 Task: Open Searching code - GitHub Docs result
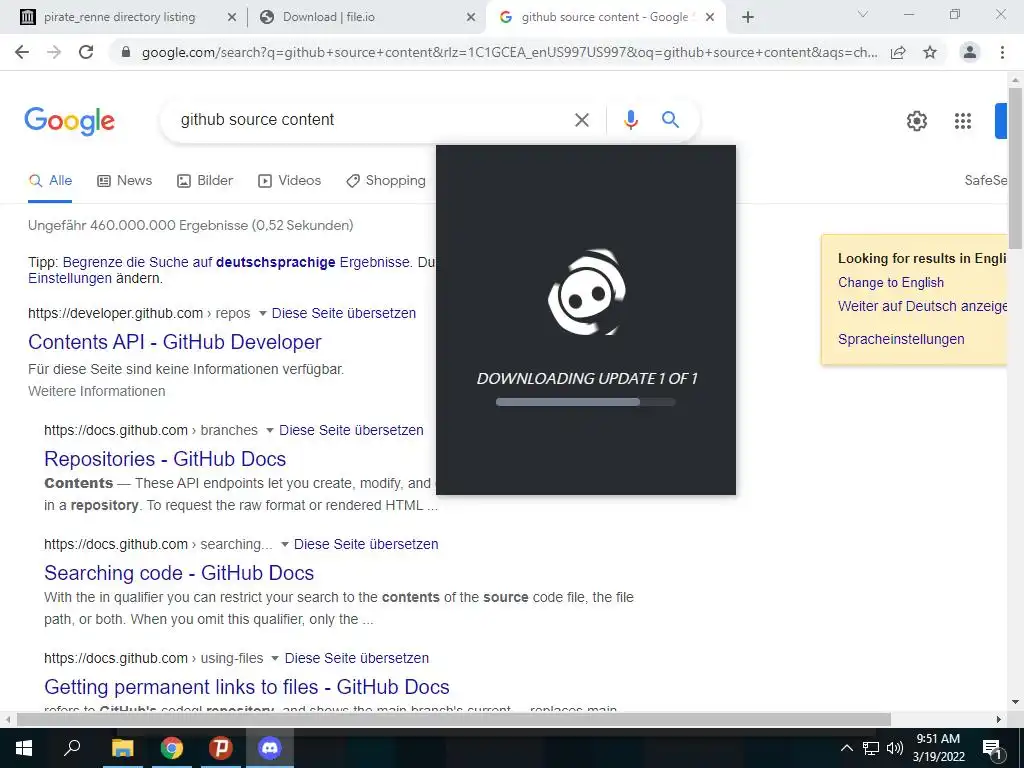click(179, 573)
